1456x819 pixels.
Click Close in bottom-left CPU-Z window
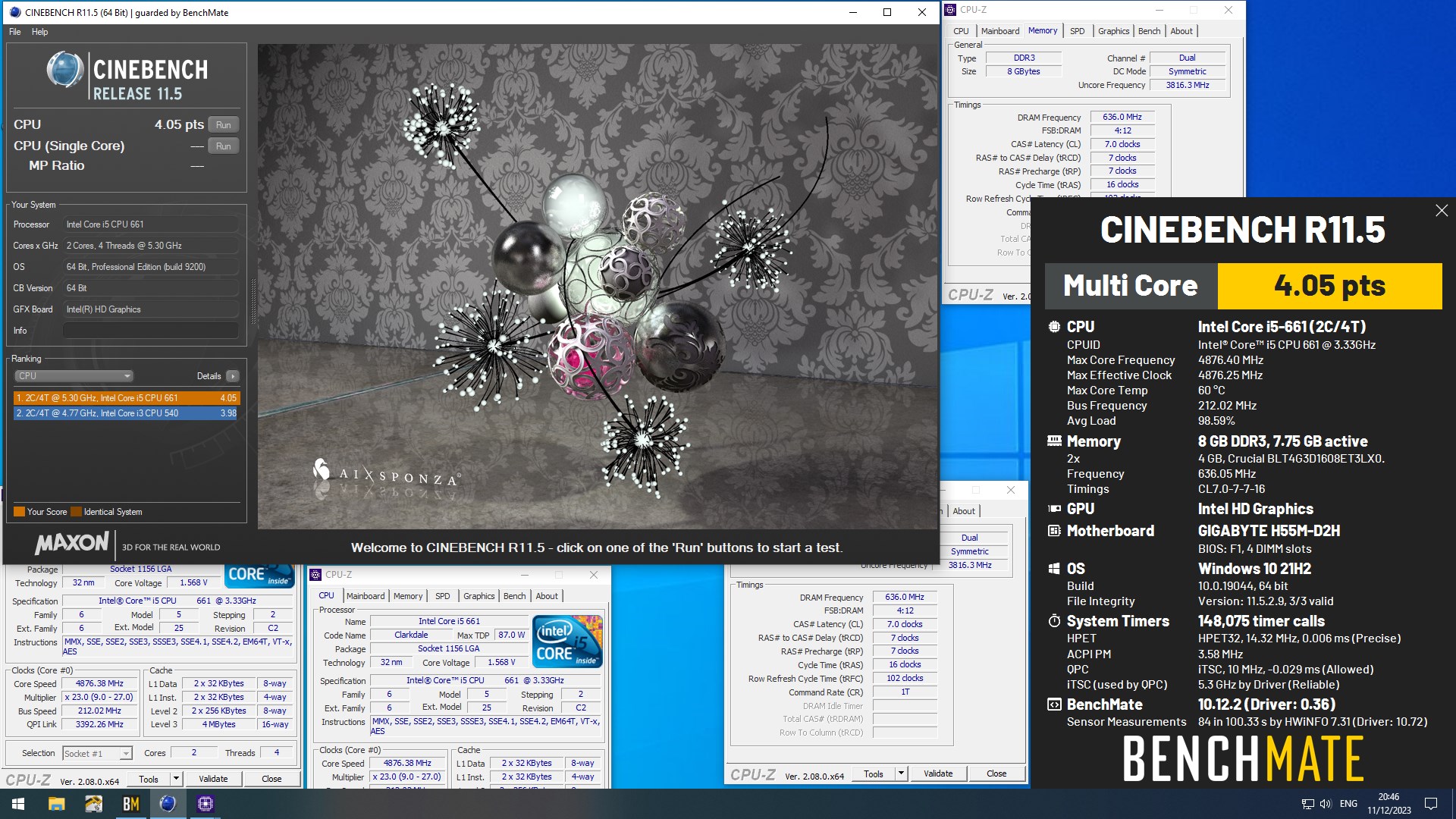tap(271, 779)
